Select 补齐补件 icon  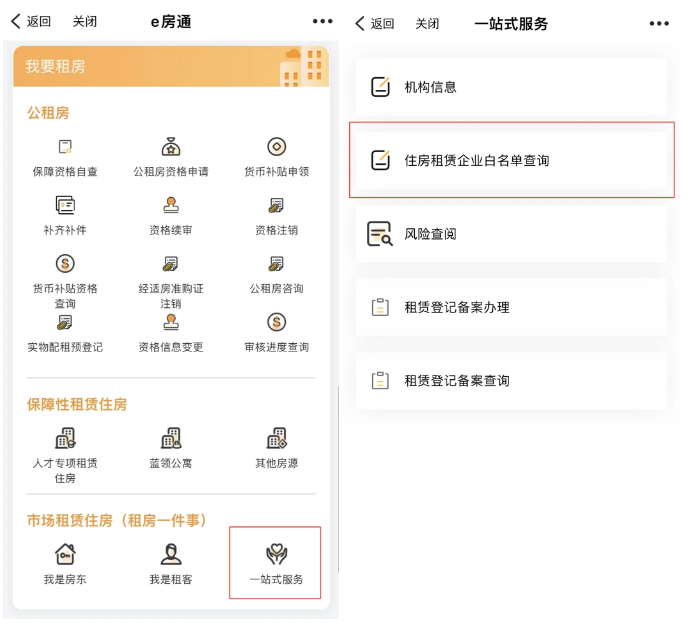[x=65, y=206]
